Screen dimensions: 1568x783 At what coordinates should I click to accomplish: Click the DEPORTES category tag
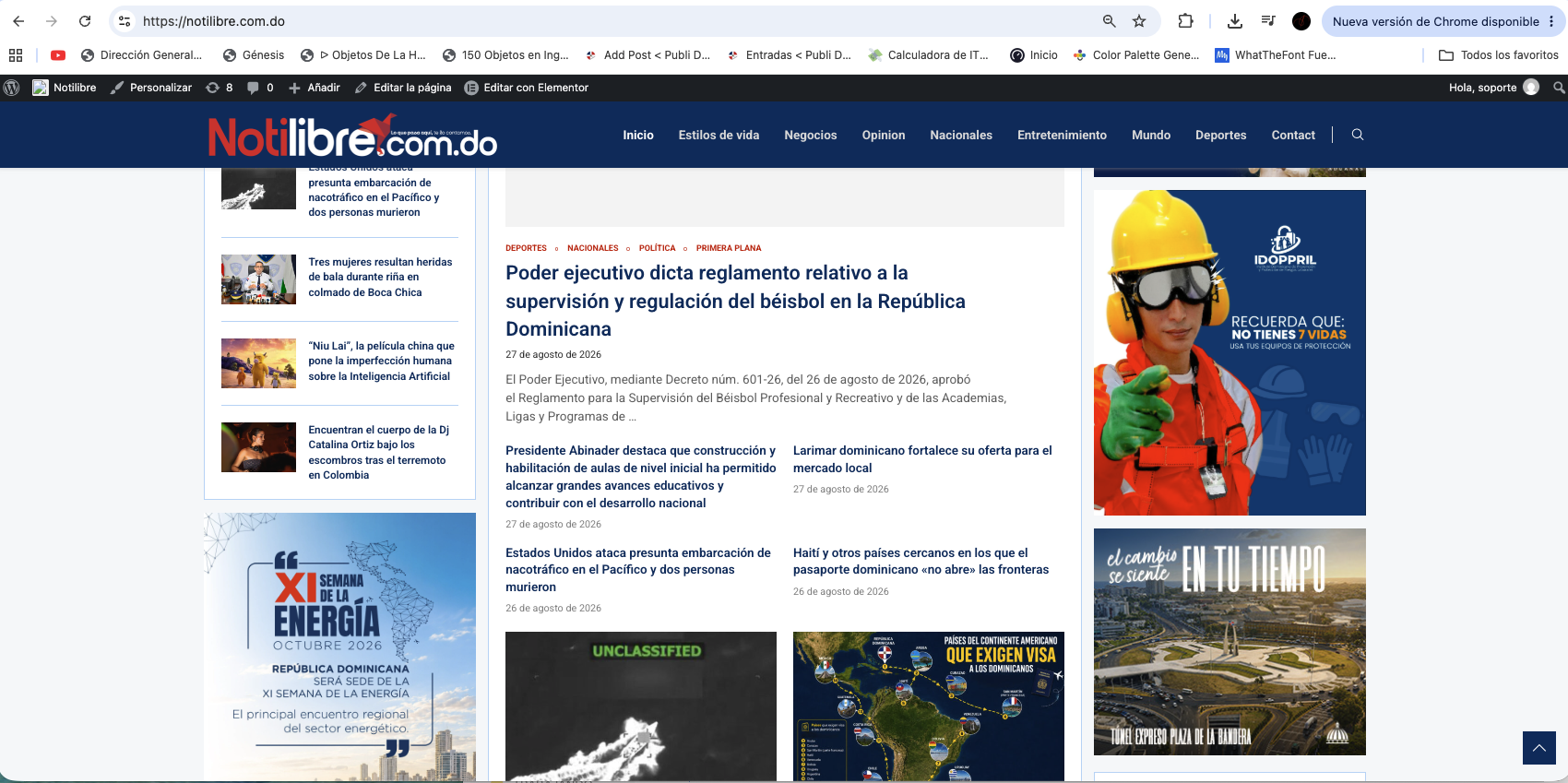[526, 248]
